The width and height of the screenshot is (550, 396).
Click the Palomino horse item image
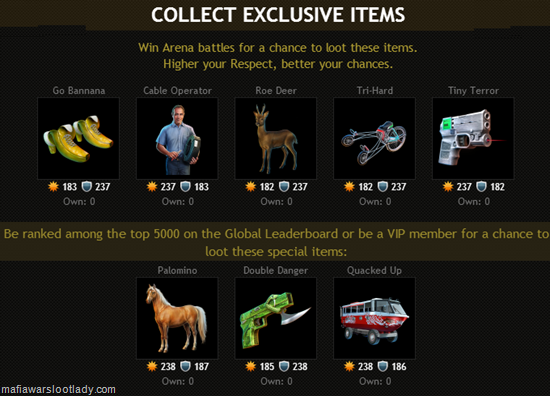coord(177,318)
